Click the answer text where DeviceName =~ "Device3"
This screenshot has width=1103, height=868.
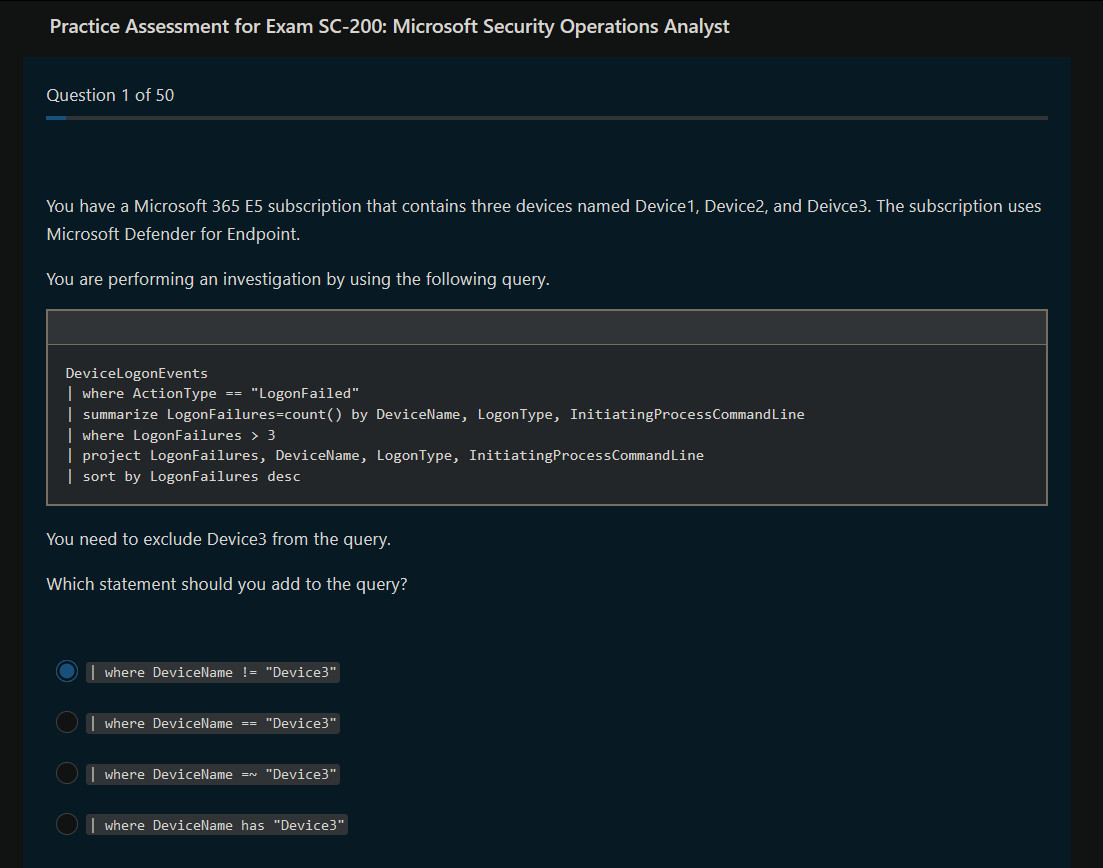pos(213,774)
